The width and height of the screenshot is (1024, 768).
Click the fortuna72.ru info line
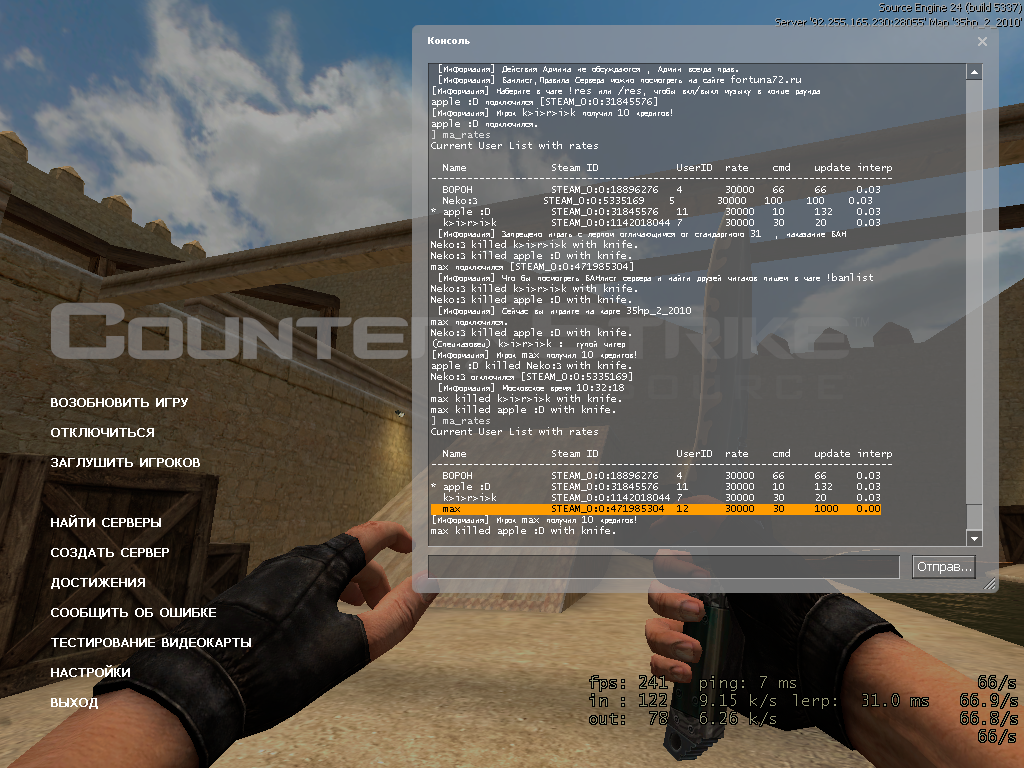tap(620, 80)
